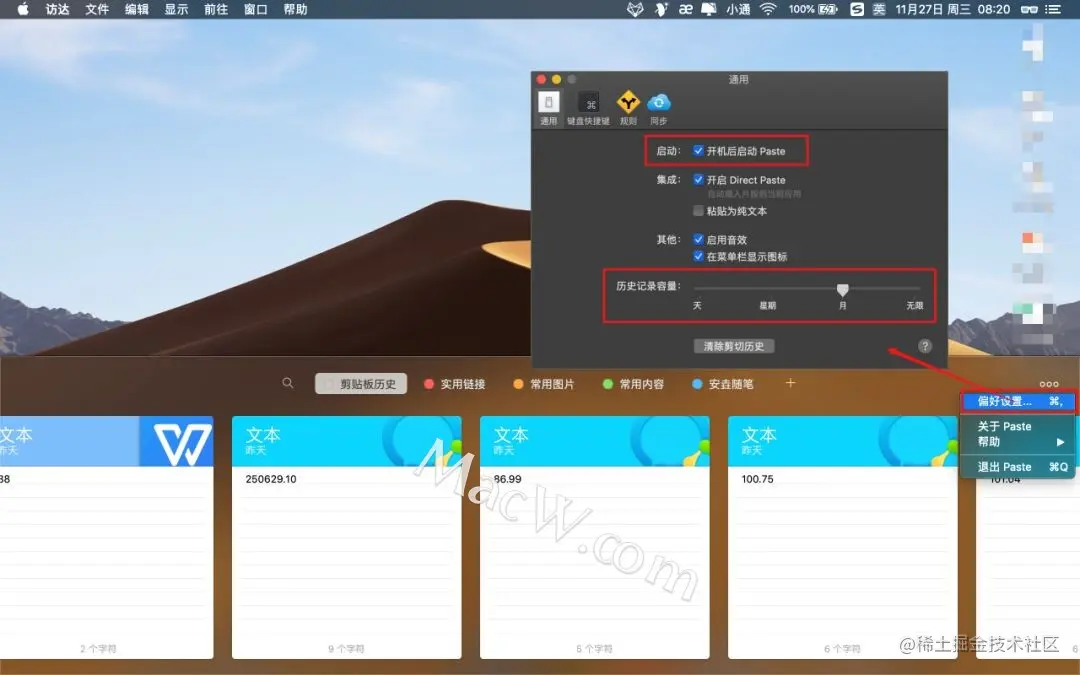Click the battery status icon
This screenshot has width=1080, height=675.
[x=828, y=9]
